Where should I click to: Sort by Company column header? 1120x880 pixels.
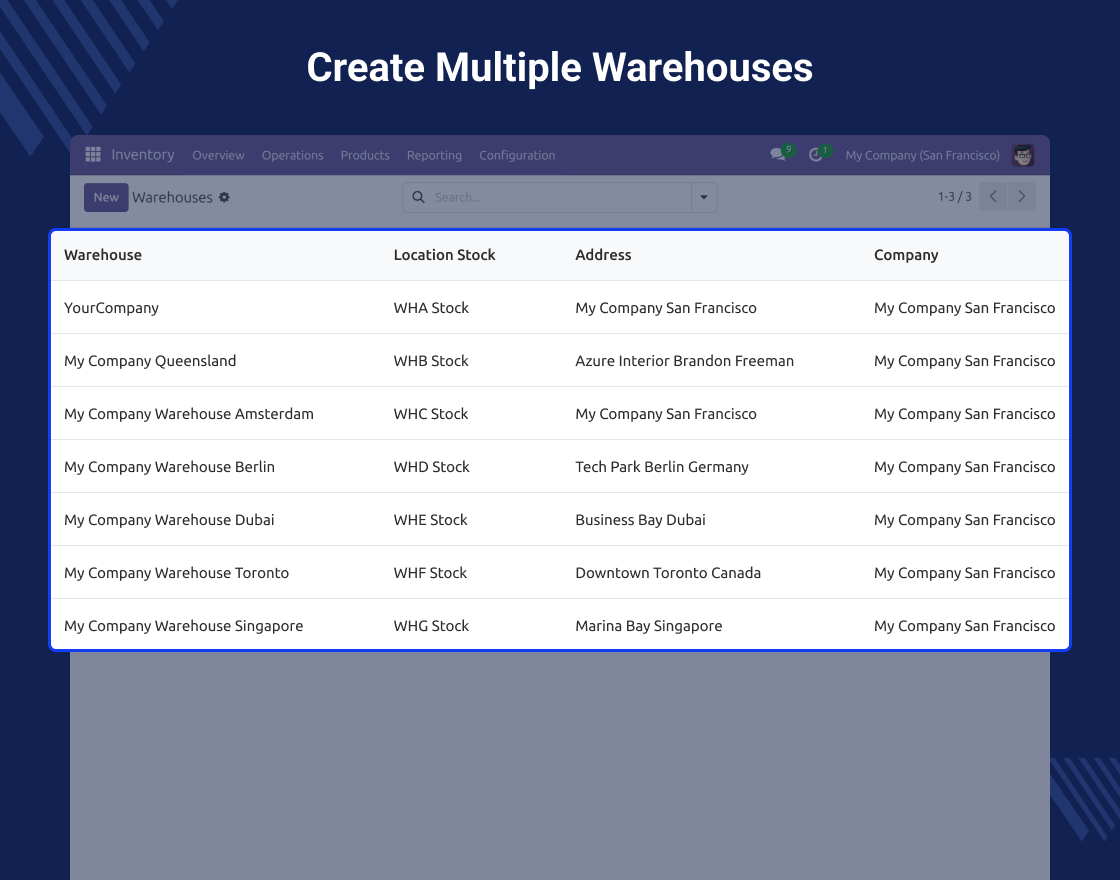[x=906, y=255]
